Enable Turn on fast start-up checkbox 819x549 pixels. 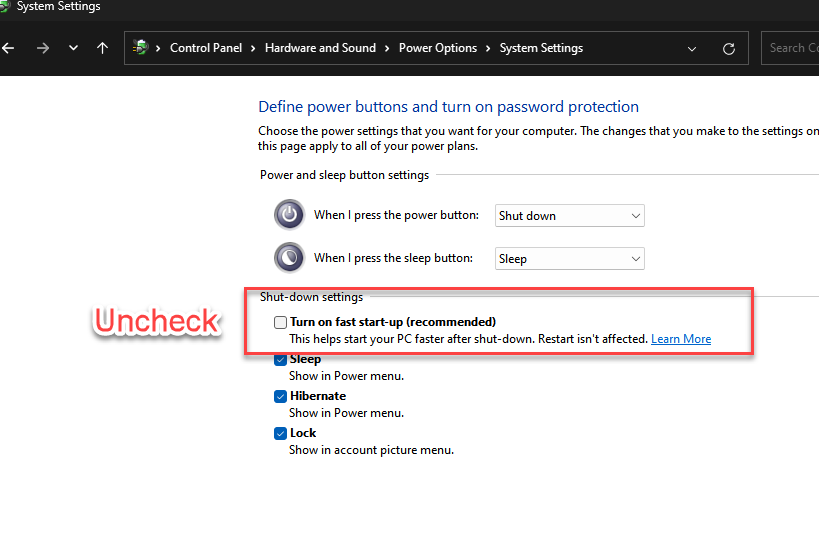tap(280, 322)
